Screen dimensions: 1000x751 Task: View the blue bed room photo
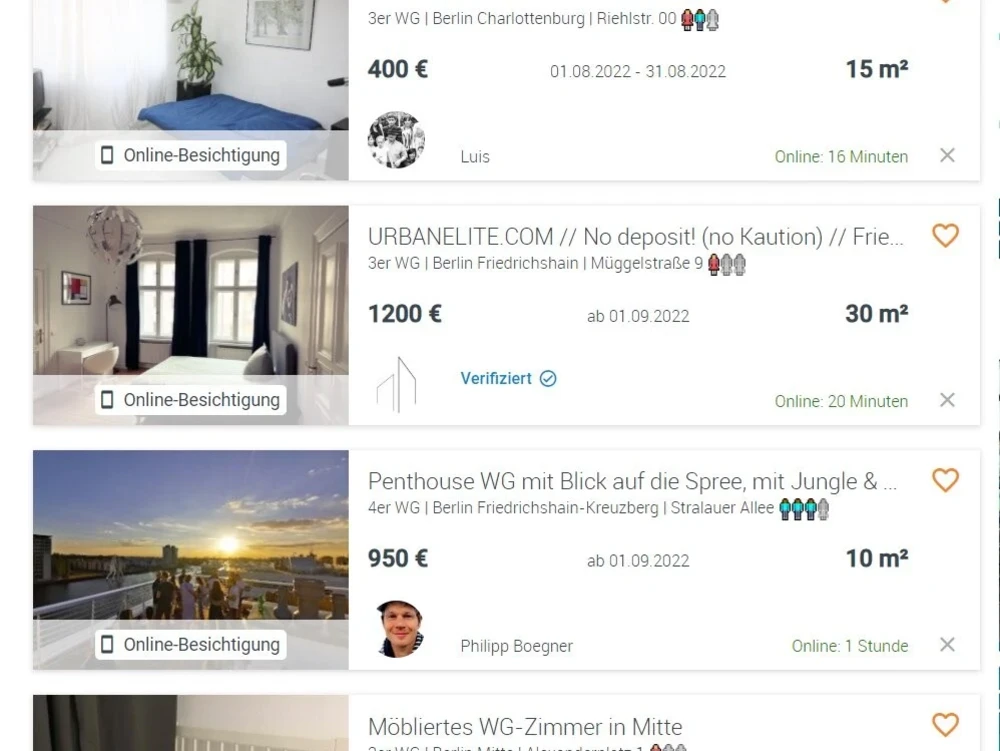coord(191,65)
